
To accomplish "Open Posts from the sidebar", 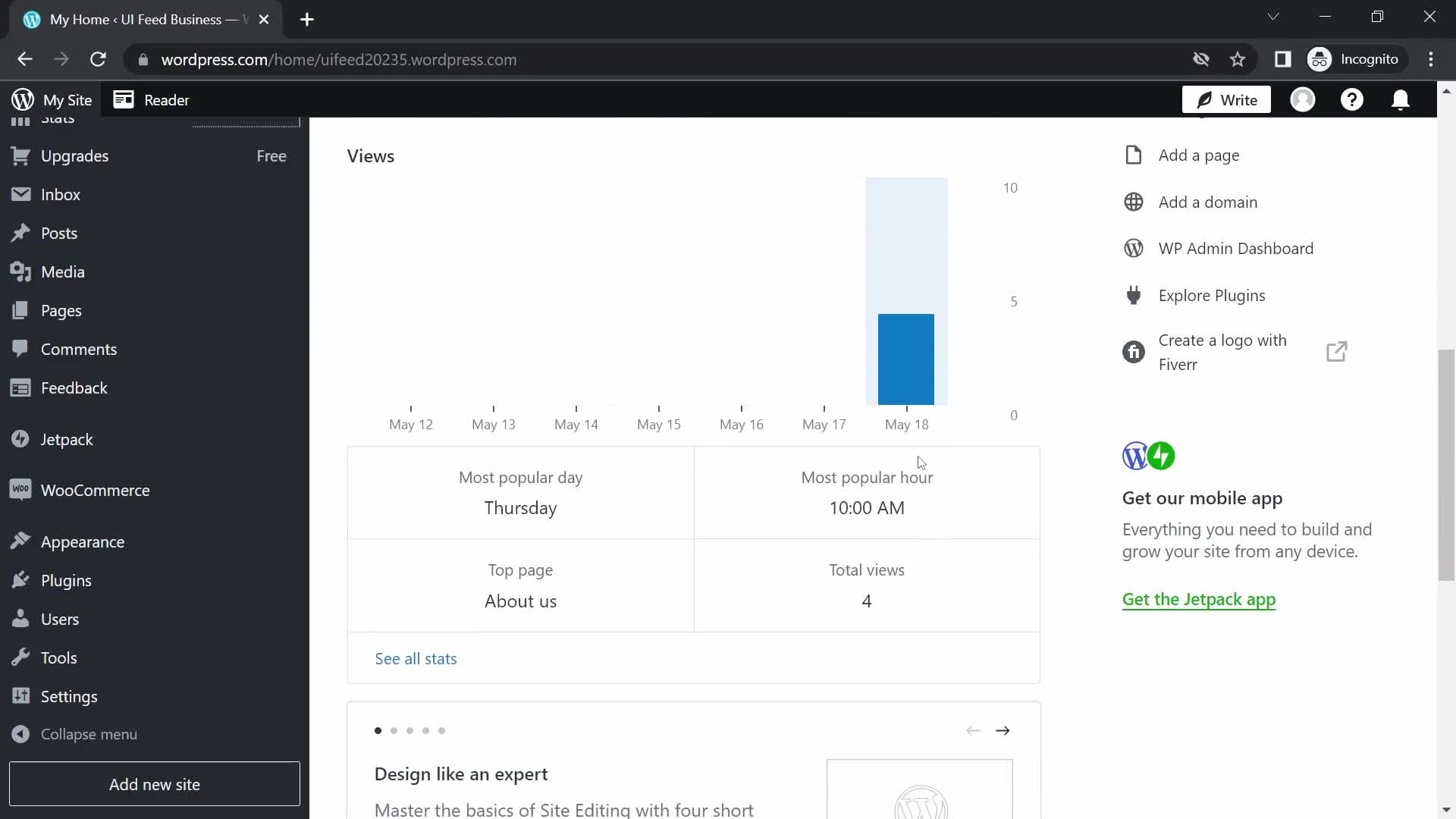I will [x=60, y=233].
